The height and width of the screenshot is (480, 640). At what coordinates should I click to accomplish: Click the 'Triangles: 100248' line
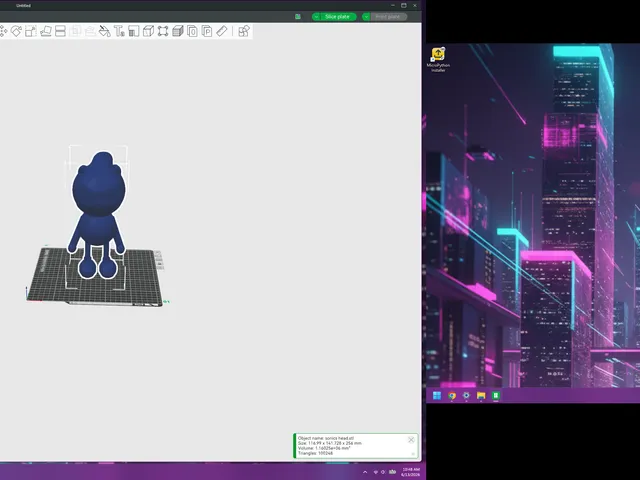click(315, 453)
